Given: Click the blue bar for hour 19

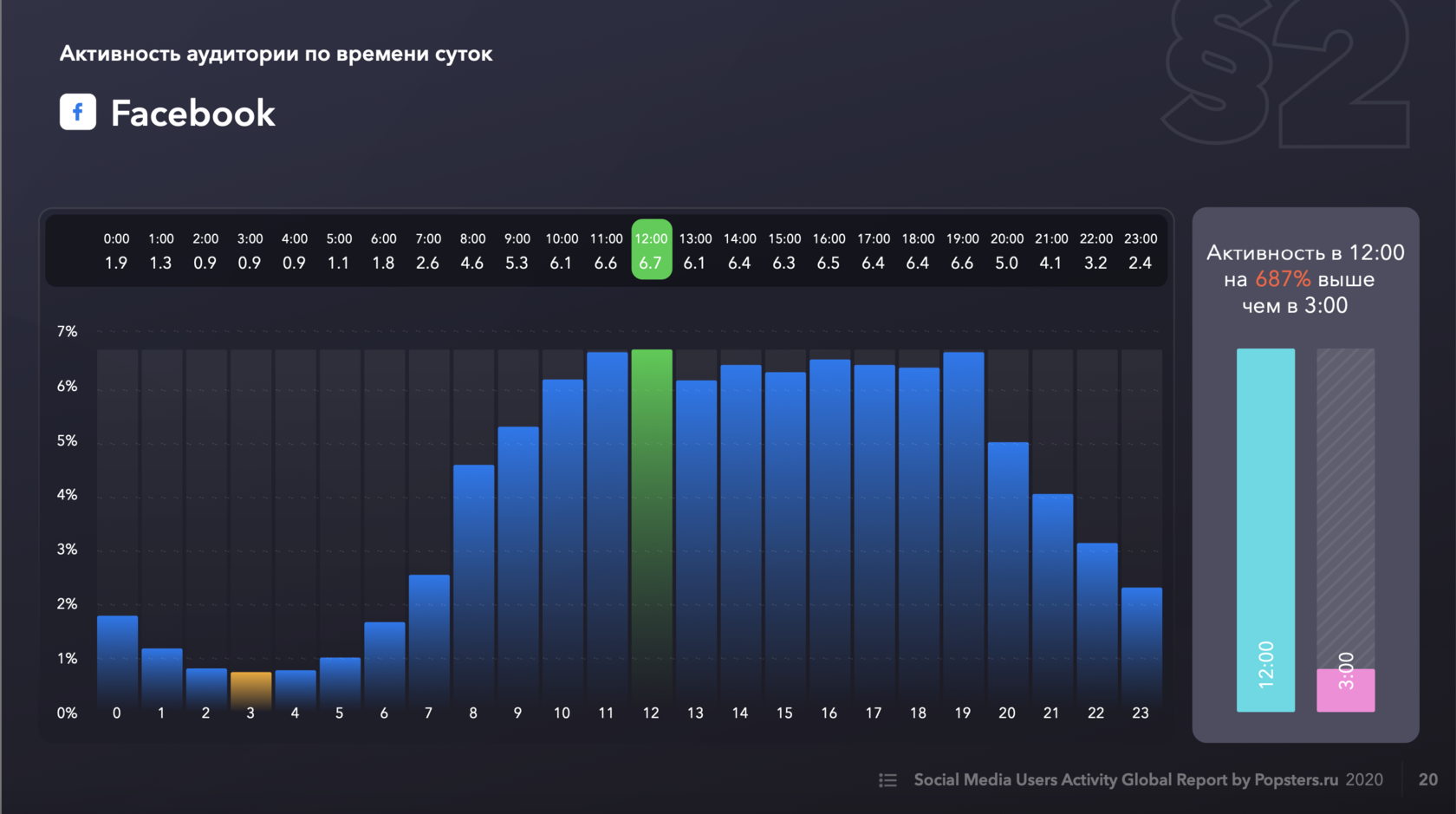Looking at the screenshot, I should click(x=964, y=532).
